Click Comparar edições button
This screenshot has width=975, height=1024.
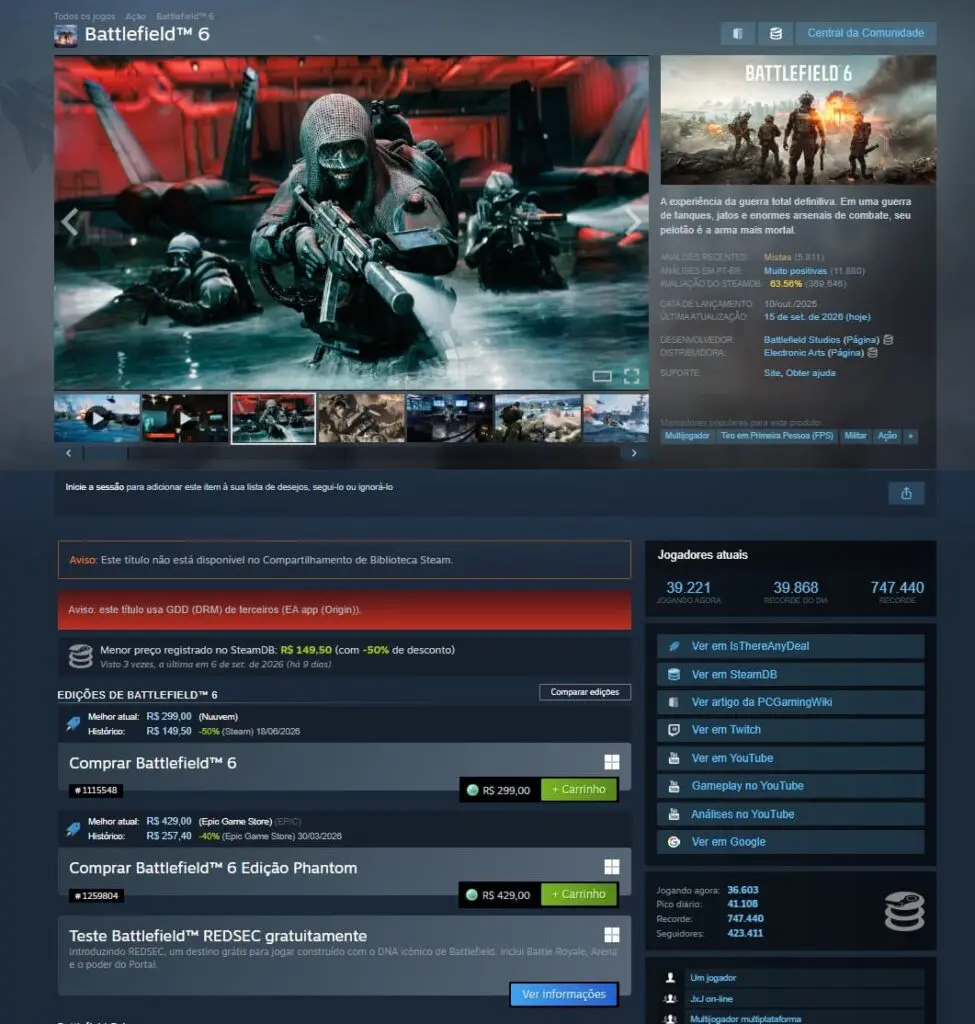(x=584, y=692)
